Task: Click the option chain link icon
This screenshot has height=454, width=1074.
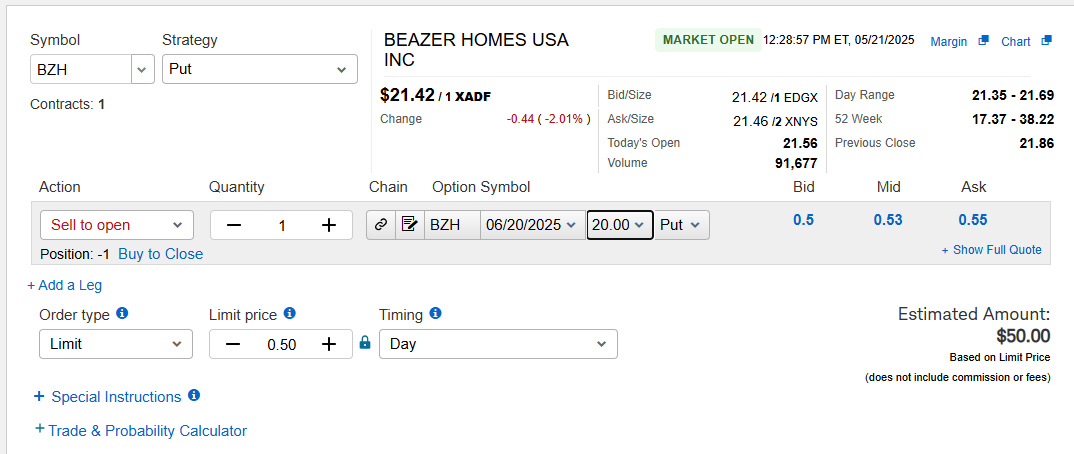Action: click(382, 225)
